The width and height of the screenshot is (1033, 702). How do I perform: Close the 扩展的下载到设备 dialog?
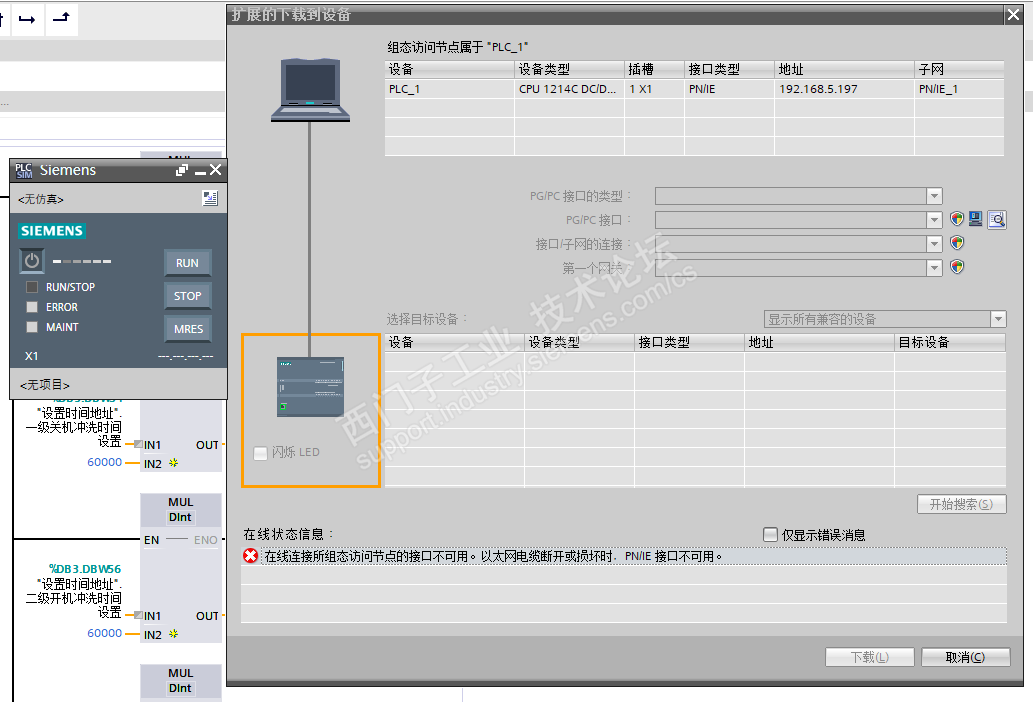[1013, 14]
